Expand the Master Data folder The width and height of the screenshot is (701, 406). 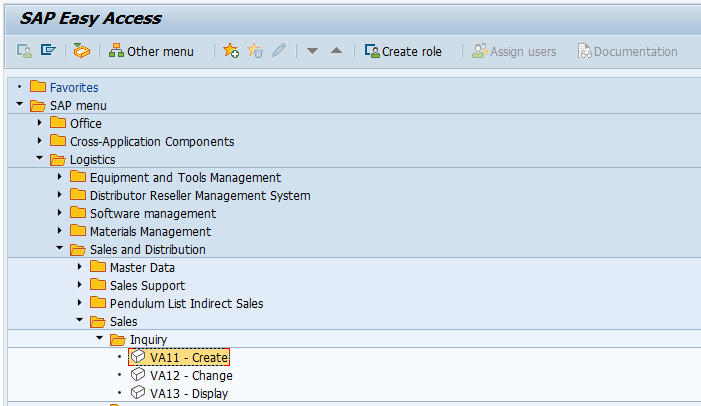tap(80, 266)
